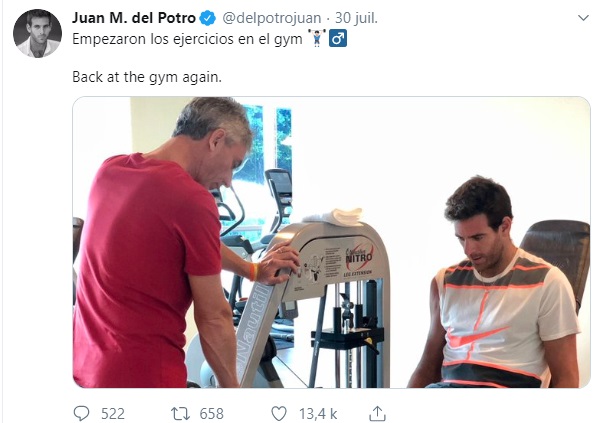The height and width of the screenshot is (423, 596).
Task: Click the weightlifter emoji in tweet
Action: point(317,38)
